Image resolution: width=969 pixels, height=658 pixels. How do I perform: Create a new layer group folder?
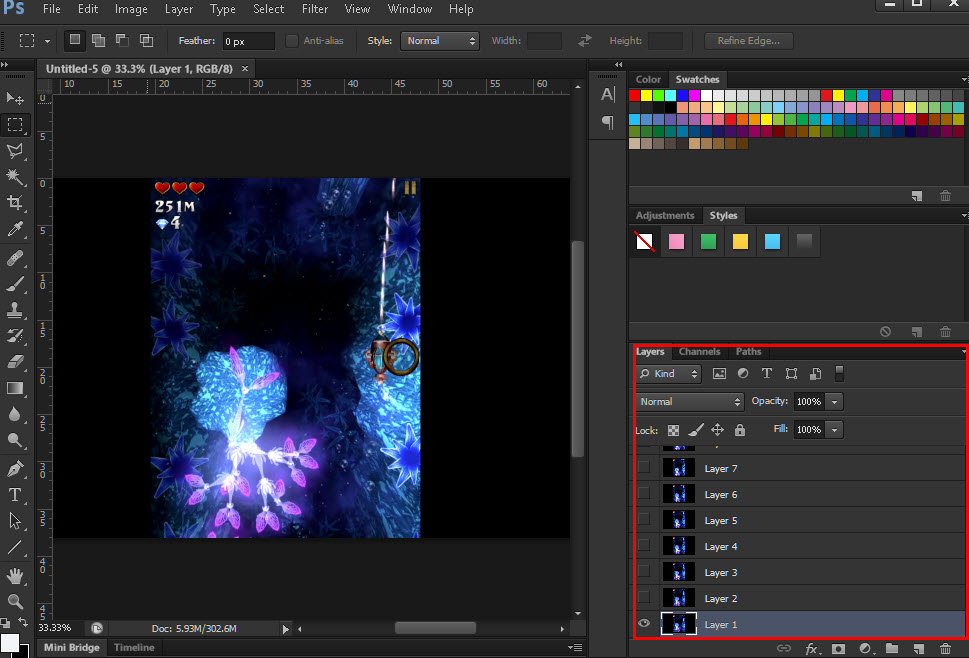coord(892,648)
